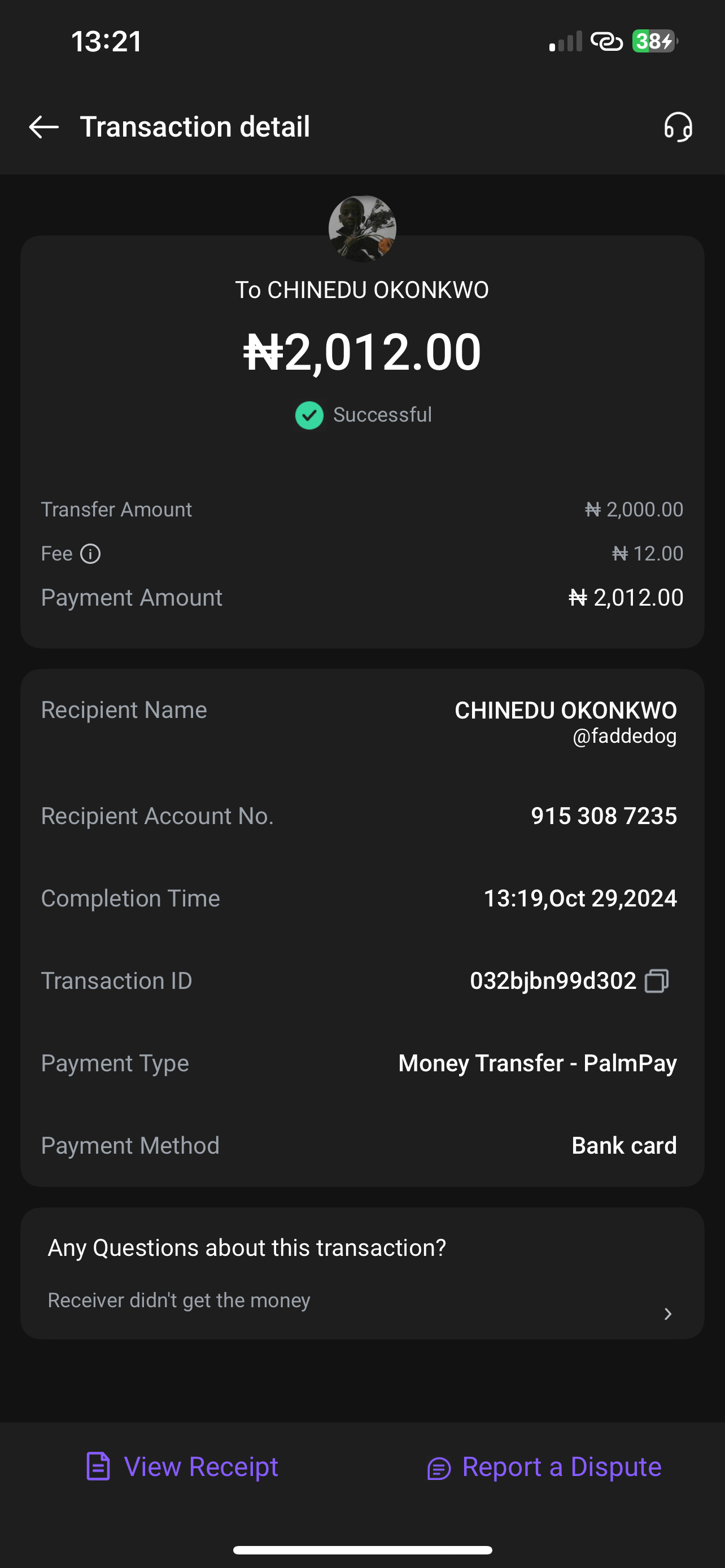Tap the Fee info icon

(x=91, y=554)
